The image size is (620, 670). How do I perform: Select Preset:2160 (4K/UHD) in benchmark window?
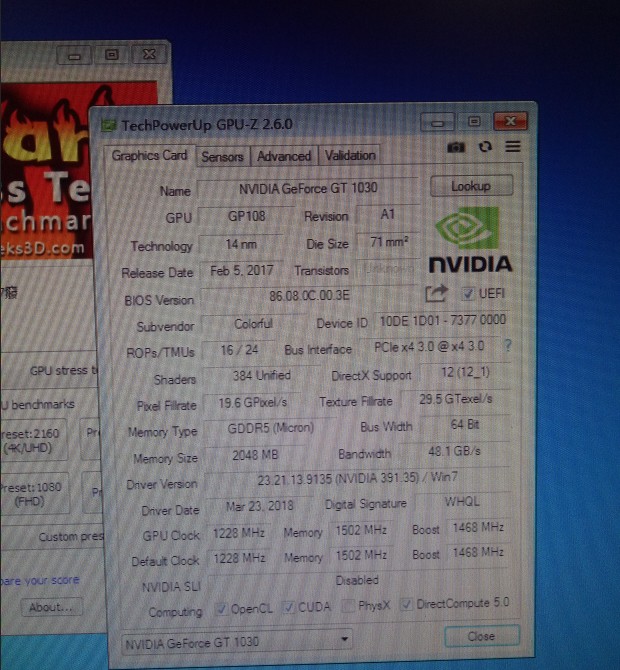32,441
